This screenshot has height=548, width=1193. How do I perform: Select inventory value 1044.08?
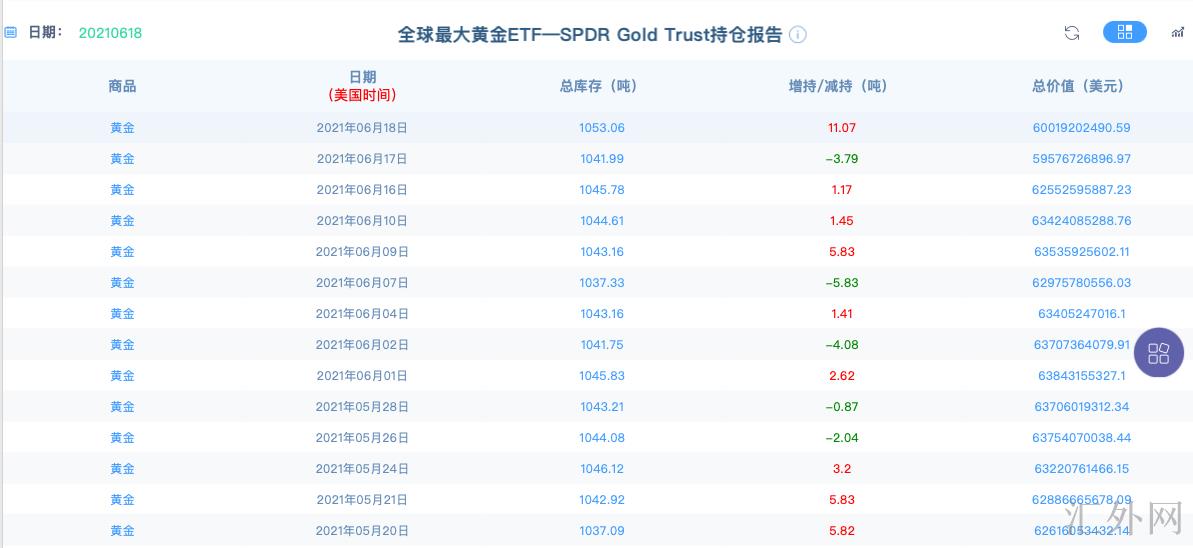tap(602, 438)
